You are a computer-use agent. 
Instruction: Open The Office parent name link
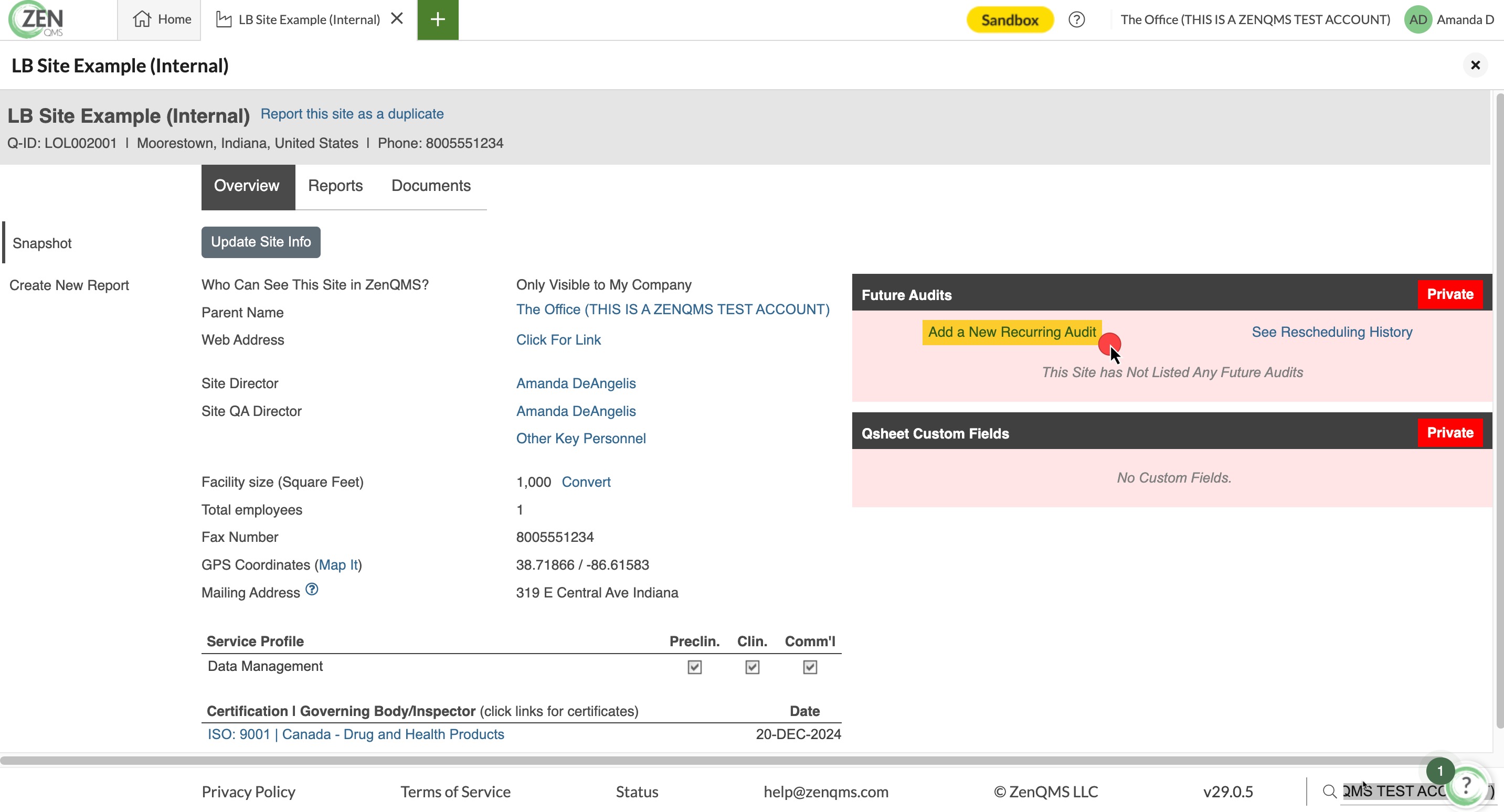pos(673,309)
